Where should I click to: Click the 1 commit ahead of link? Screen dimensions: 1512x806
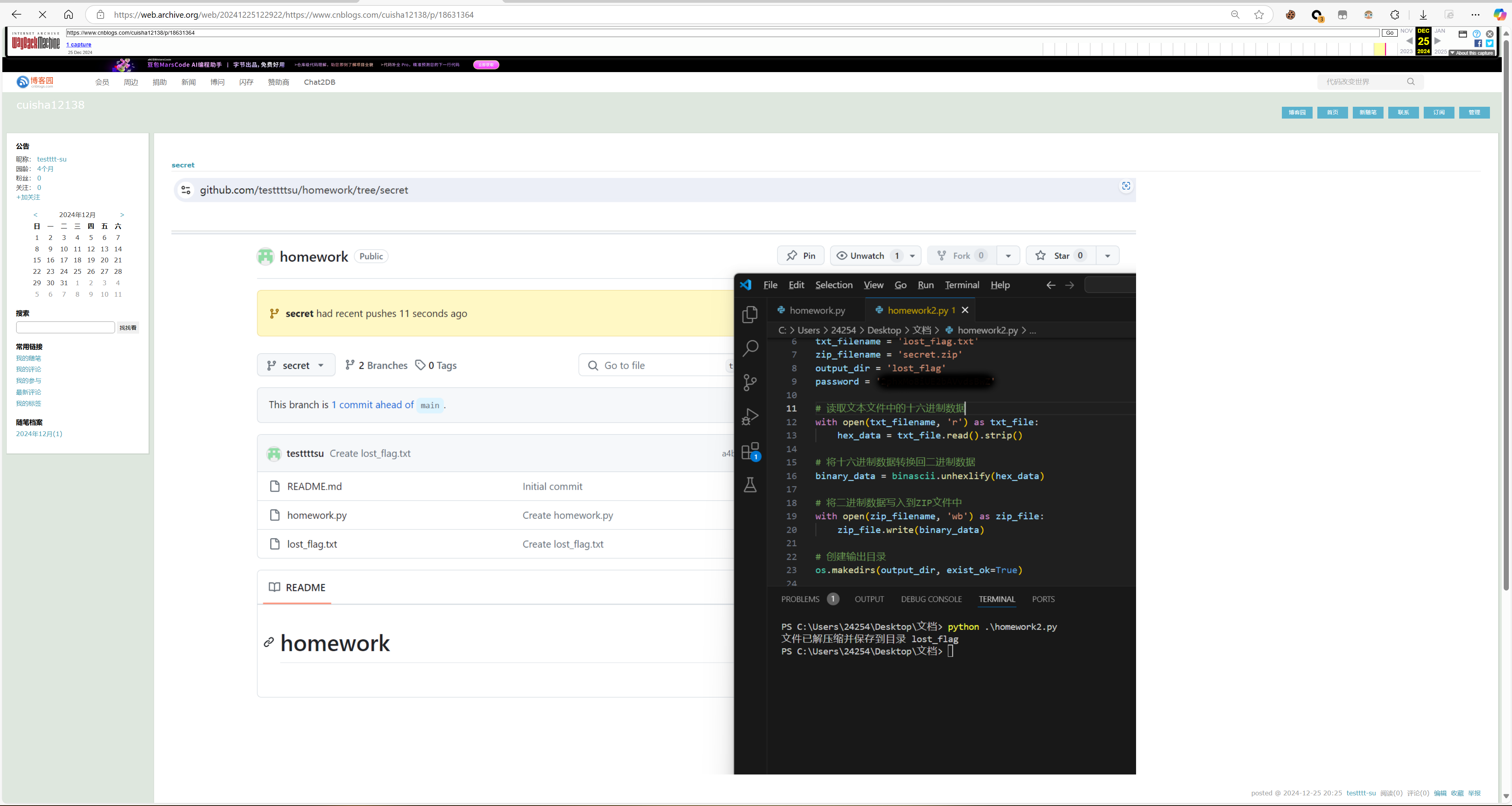(372, 405)
